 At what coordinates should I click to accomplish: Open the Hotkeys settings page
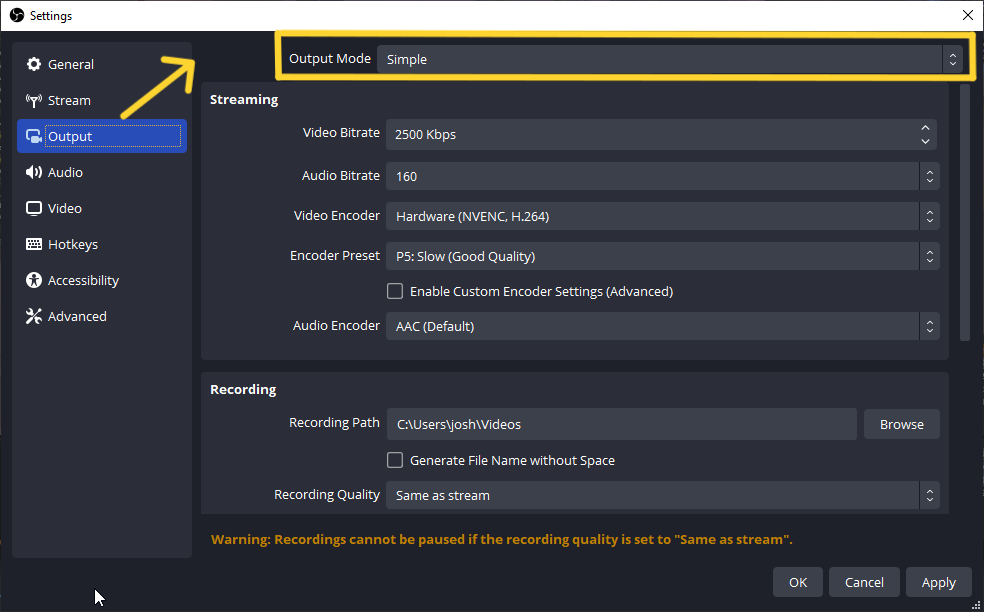(x=102, y=244)
